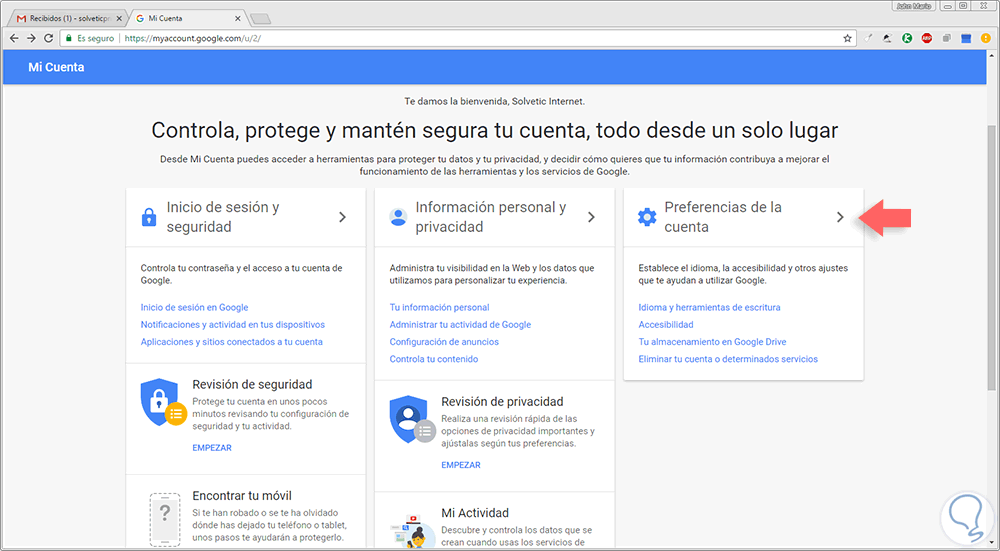
Task: Click the John Mario profile button
Action: click(915, 6)
